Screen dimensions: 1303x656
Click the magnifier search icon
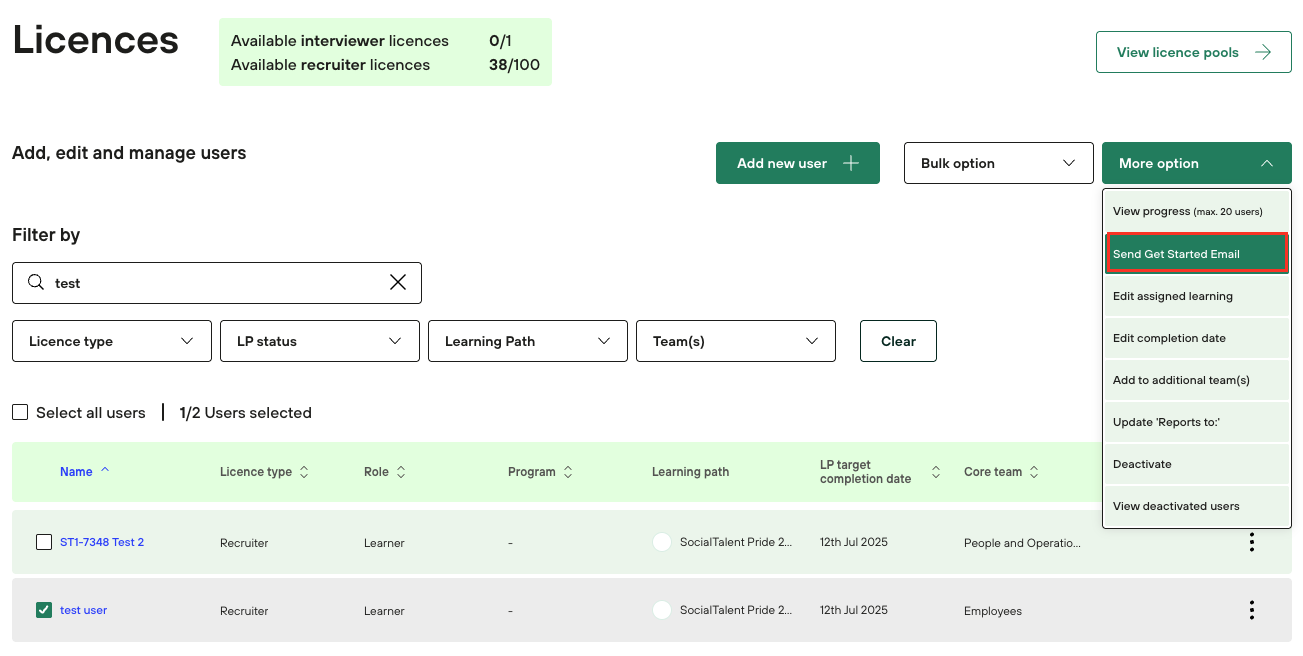tap(36, 283)
